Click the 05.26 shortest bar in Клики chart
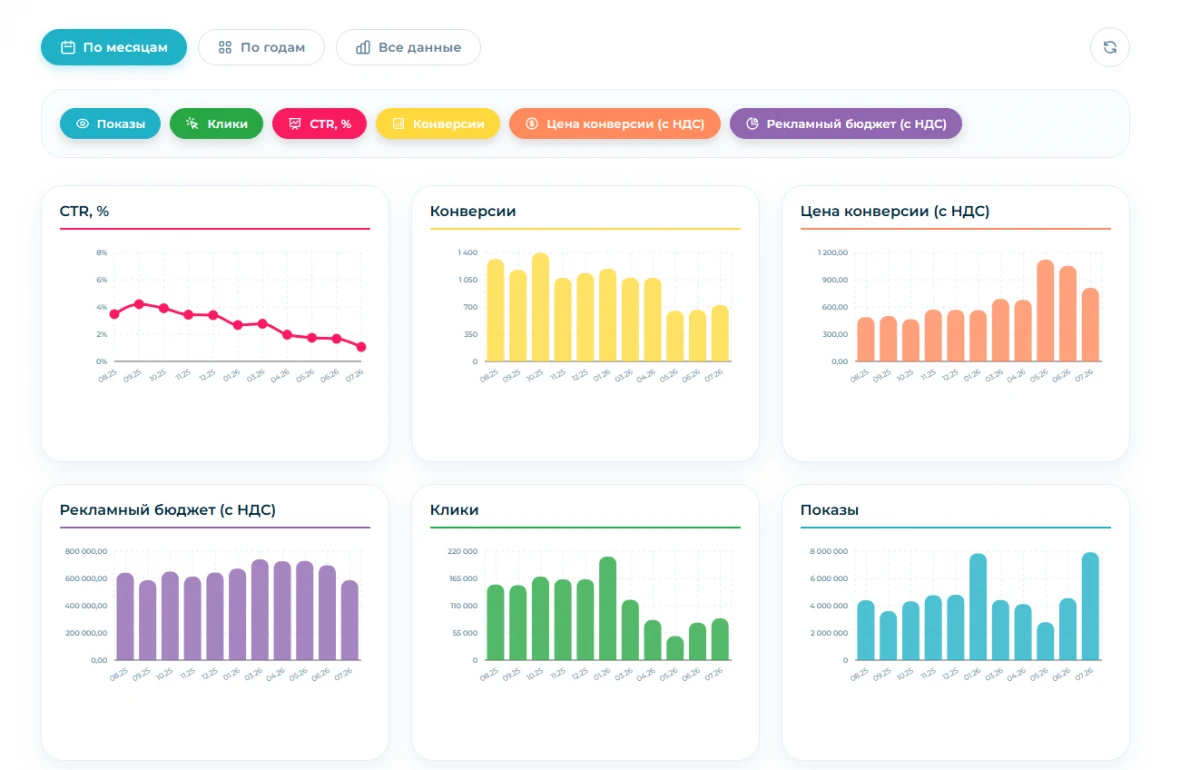Screen dimensions: 1200x770 point(675,648)
